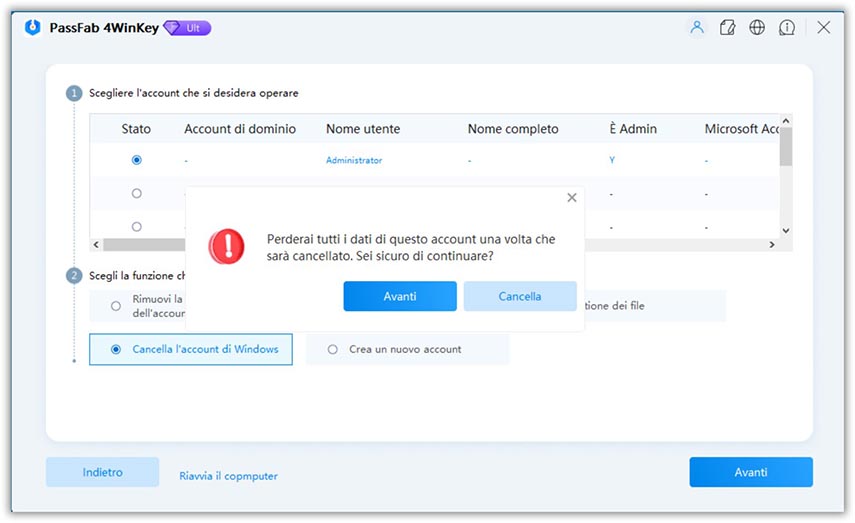Click the table's vertical scroll down arrow
Screen dimensions: 855x523
click(786, 230)
